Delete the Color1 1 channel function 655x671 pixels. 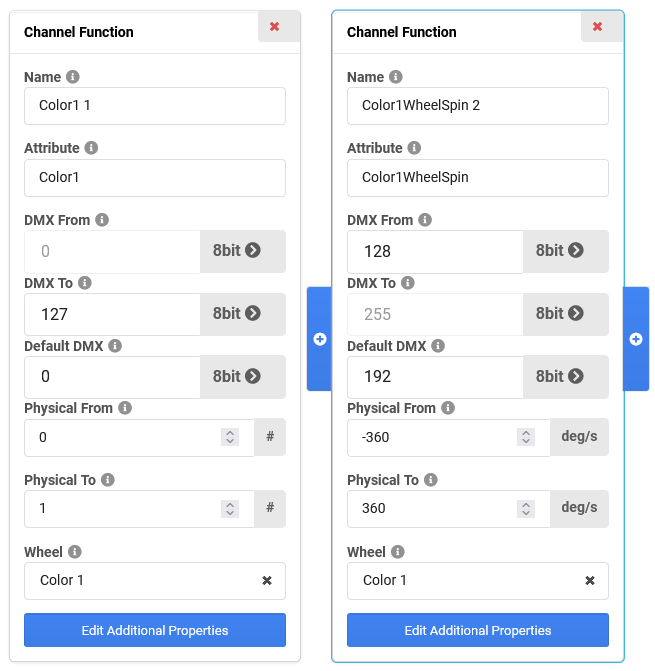[x=274, y=27]
